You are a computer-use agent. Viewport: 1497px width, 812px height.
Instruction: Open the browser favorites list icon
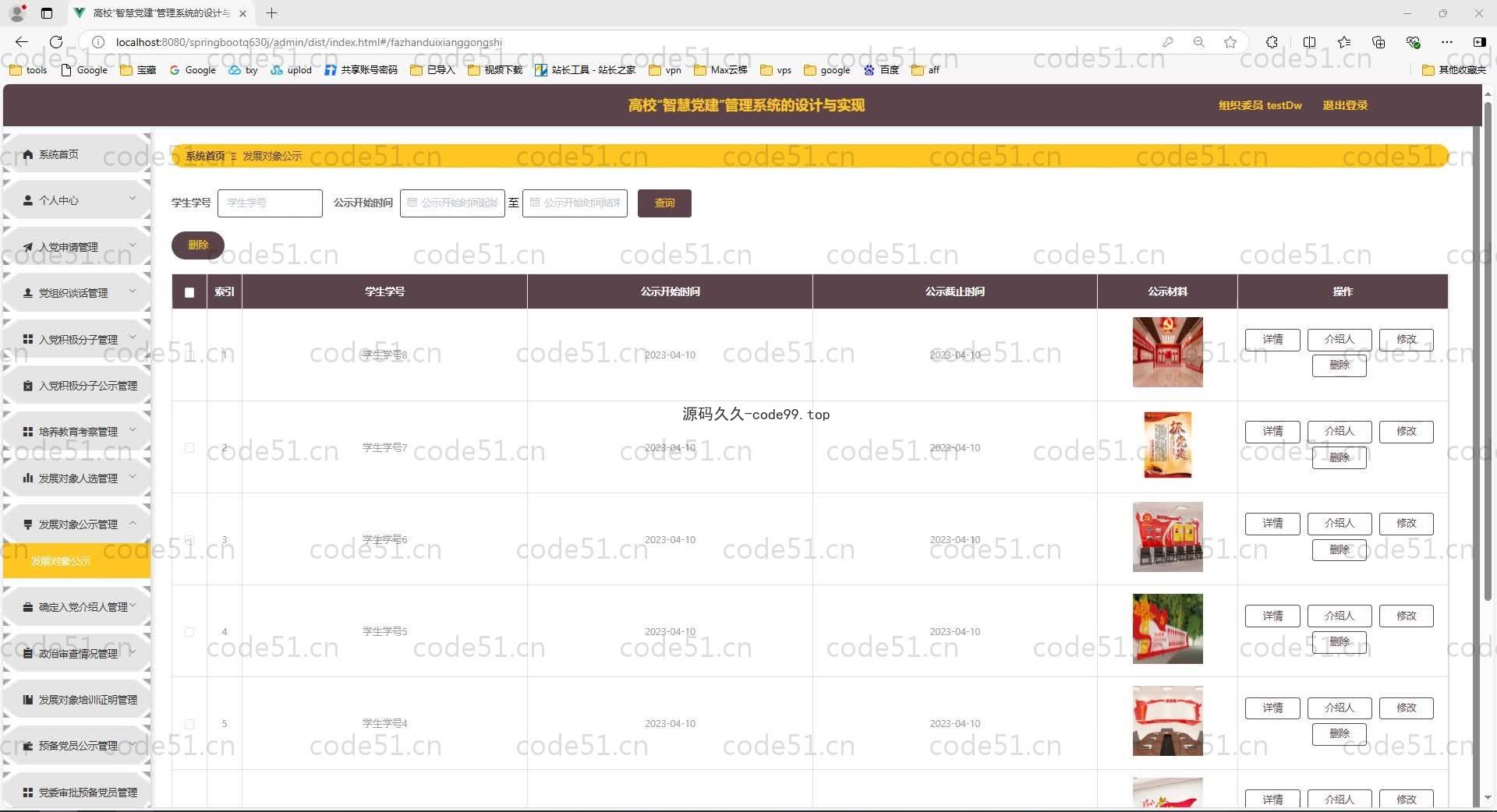click(x=1344, y=42)
